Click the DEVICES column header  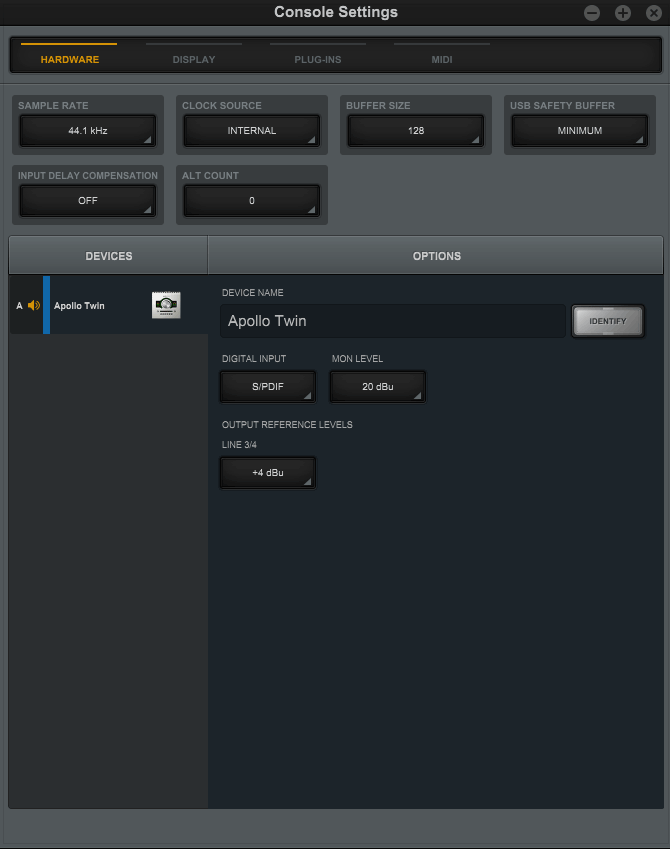108,256
